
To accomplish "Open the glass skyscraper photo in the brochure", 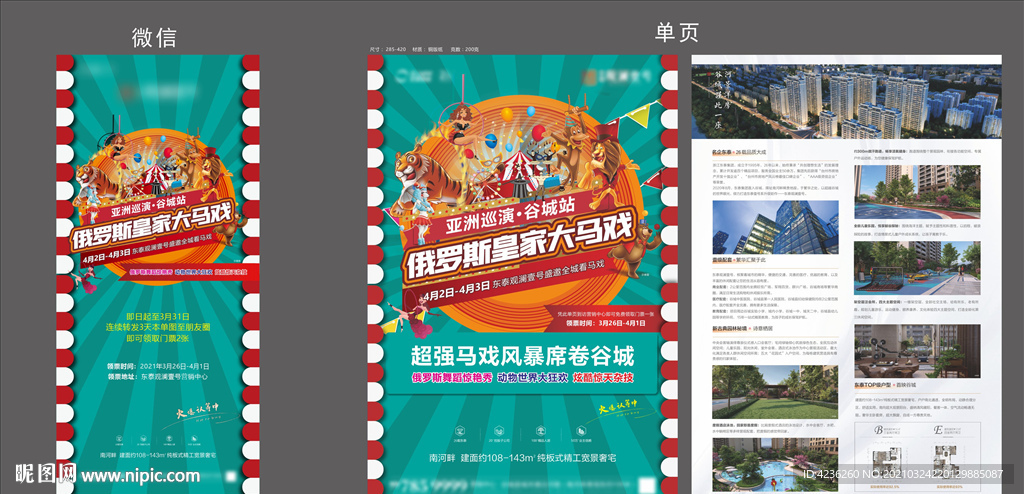I will 775,227.
